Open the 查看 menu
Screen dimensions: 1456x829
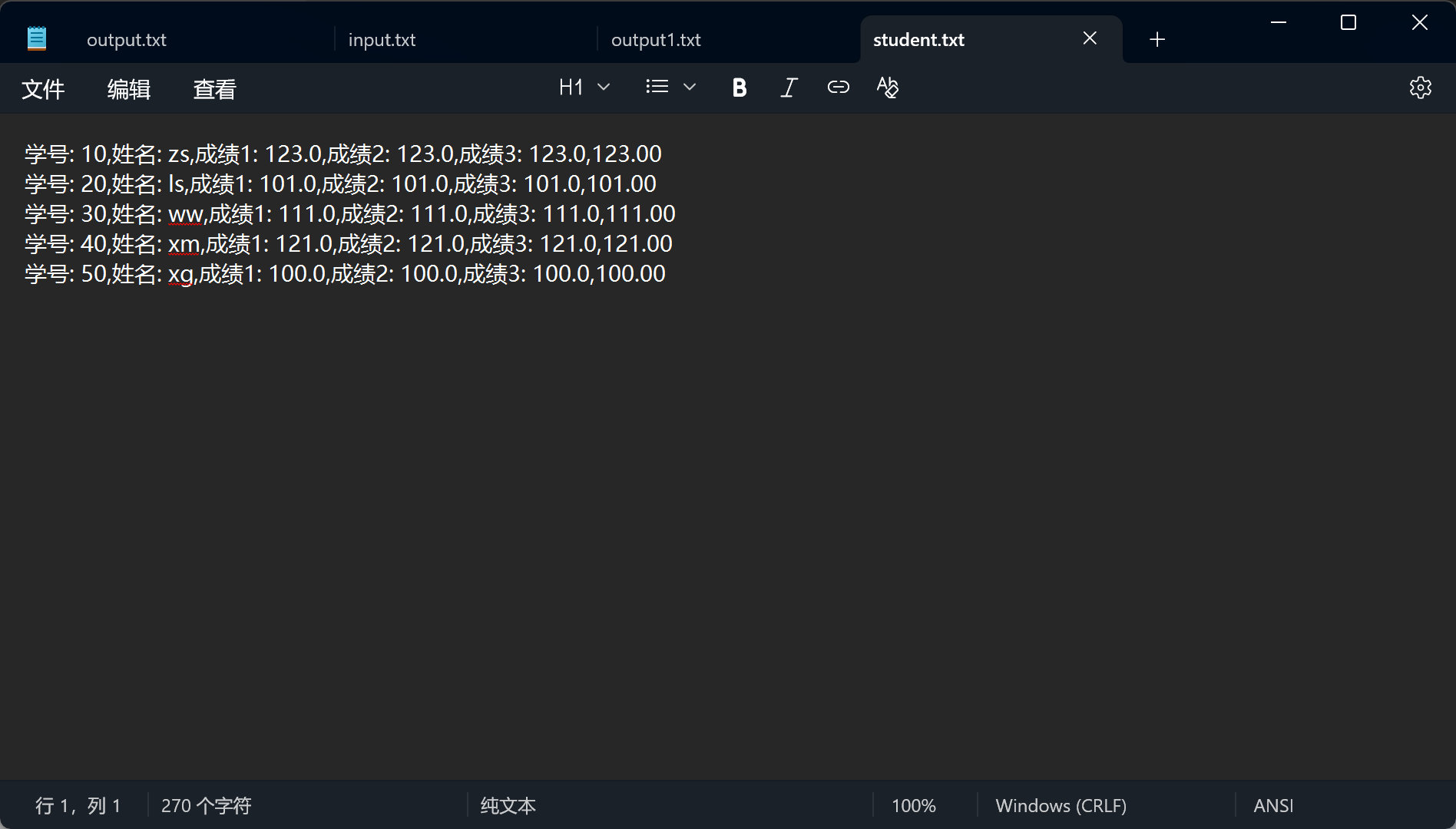tap(215, 89)
